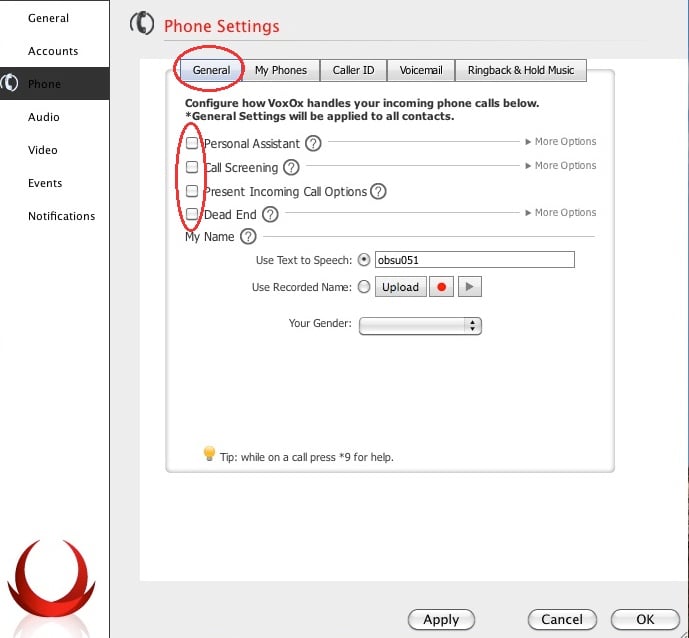Screen dimensions: 689x638
Task: Click the VoxOx red logo
Action: point(51,579)
